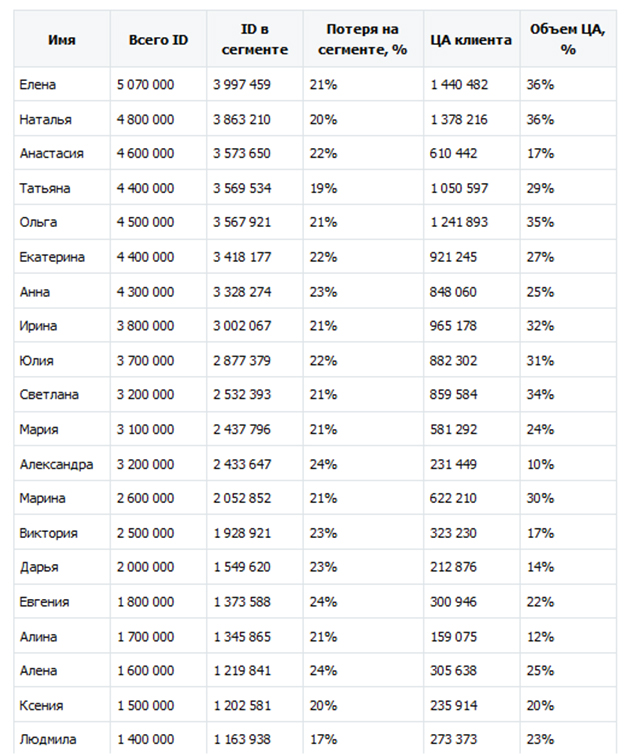This screenshot has height=756, width=628.
Task: Click the 'ЦА клиента' column header
Action: 471,39
